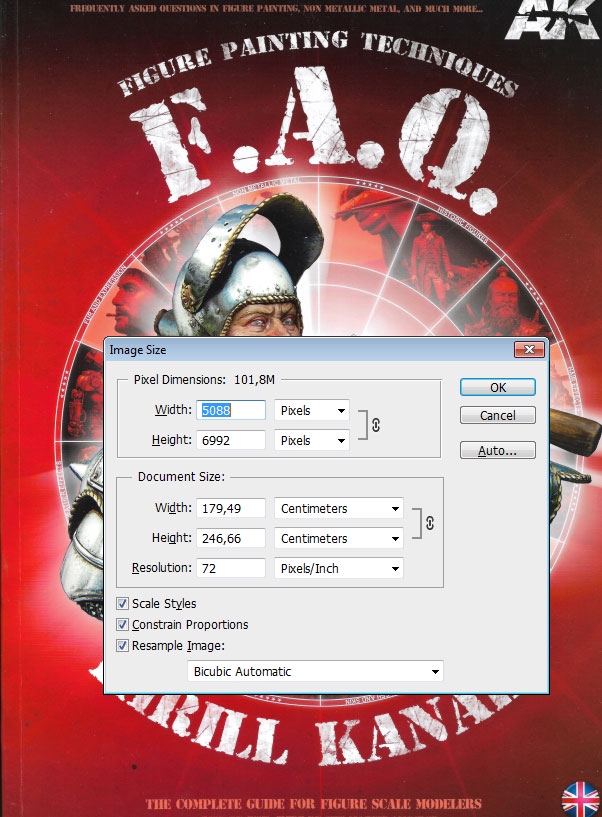Image resolution: width=602 pixels, height=817 pixels.
Task: Uncheck the Scale Styles checkbox
Action: (122, 603)
